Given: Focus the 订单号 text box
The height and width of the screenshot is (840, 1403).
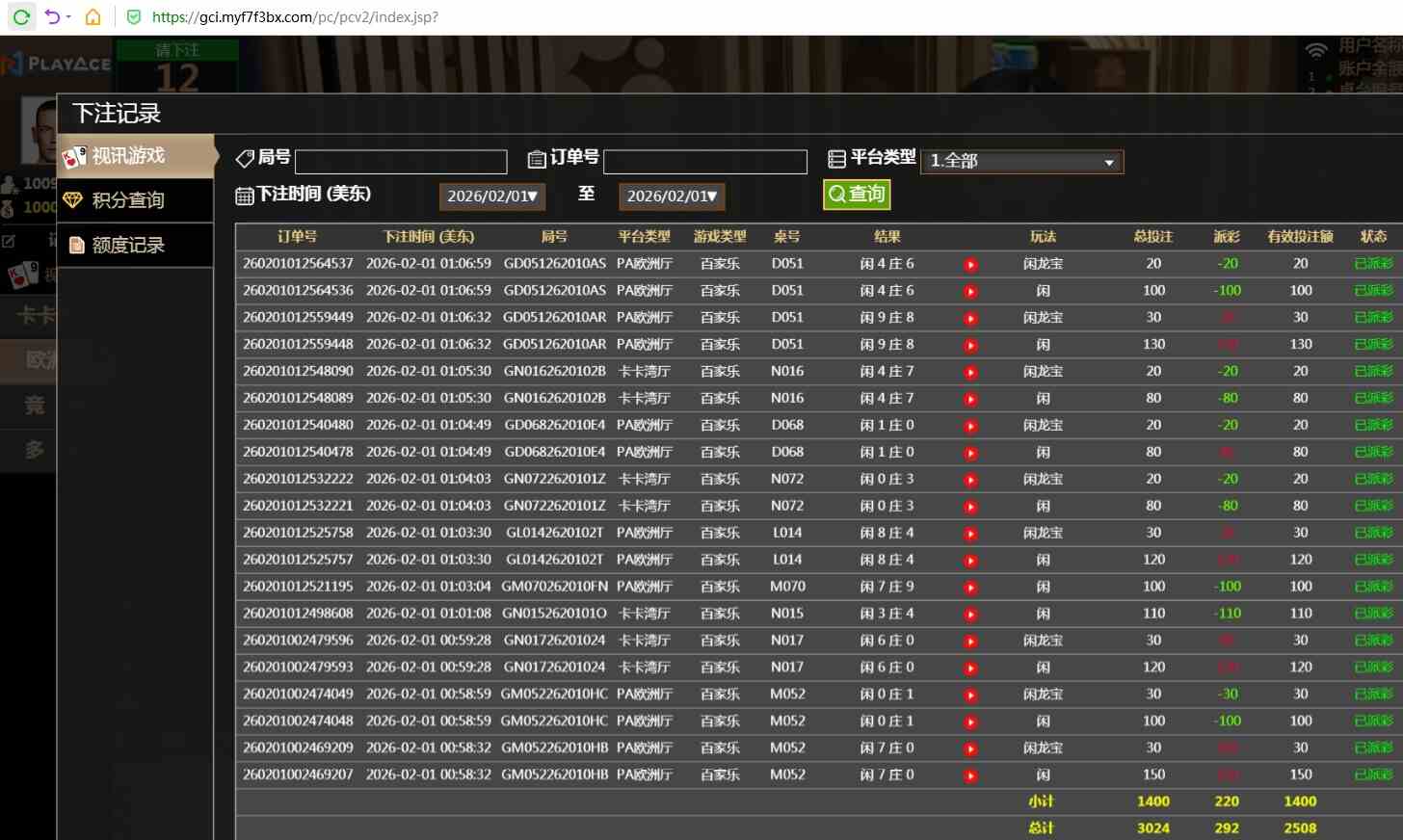Looking at the screenshot, I should [x=704, y=162].
